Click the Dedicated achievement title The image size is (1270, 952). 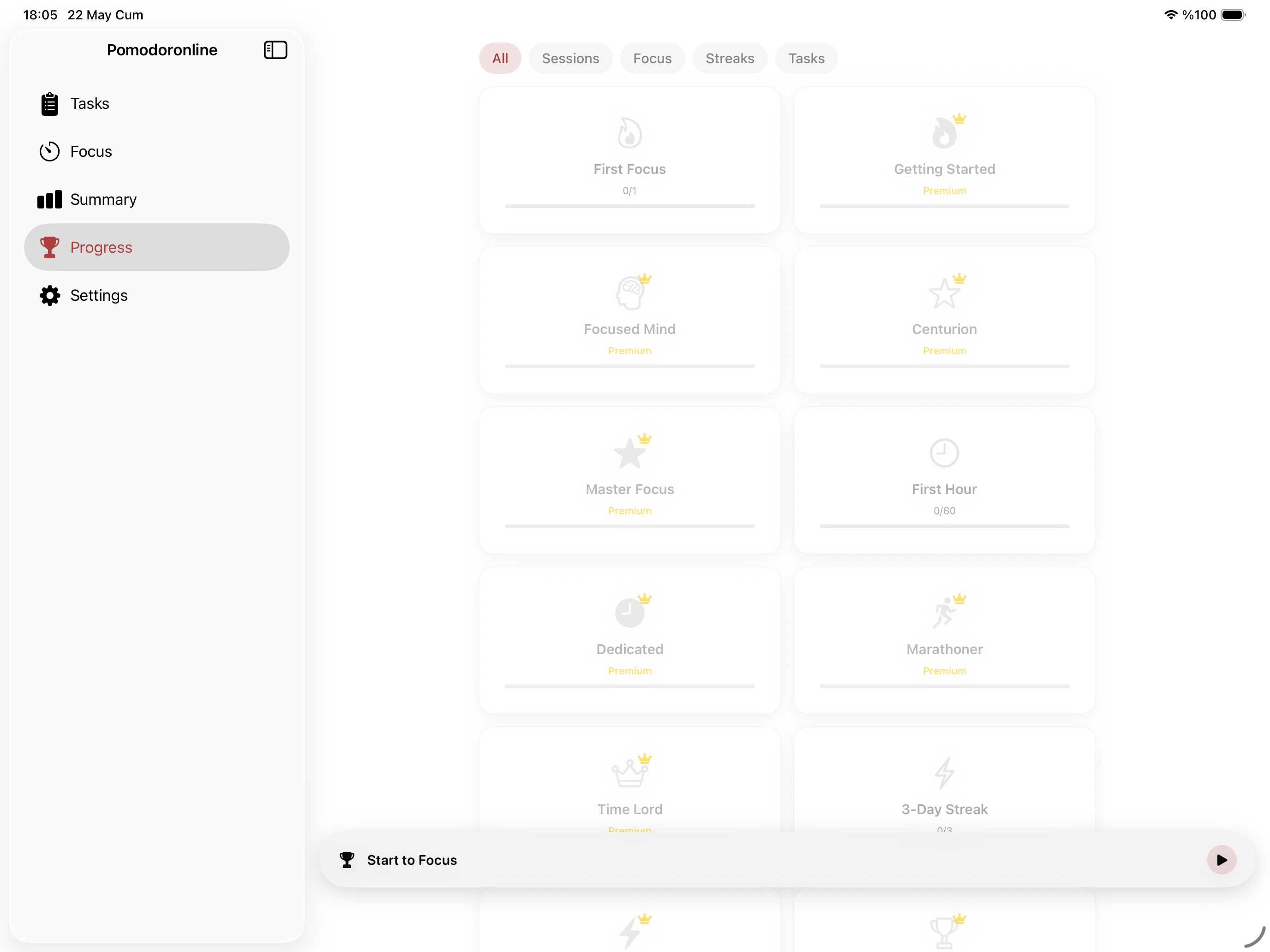click(629, 649)
